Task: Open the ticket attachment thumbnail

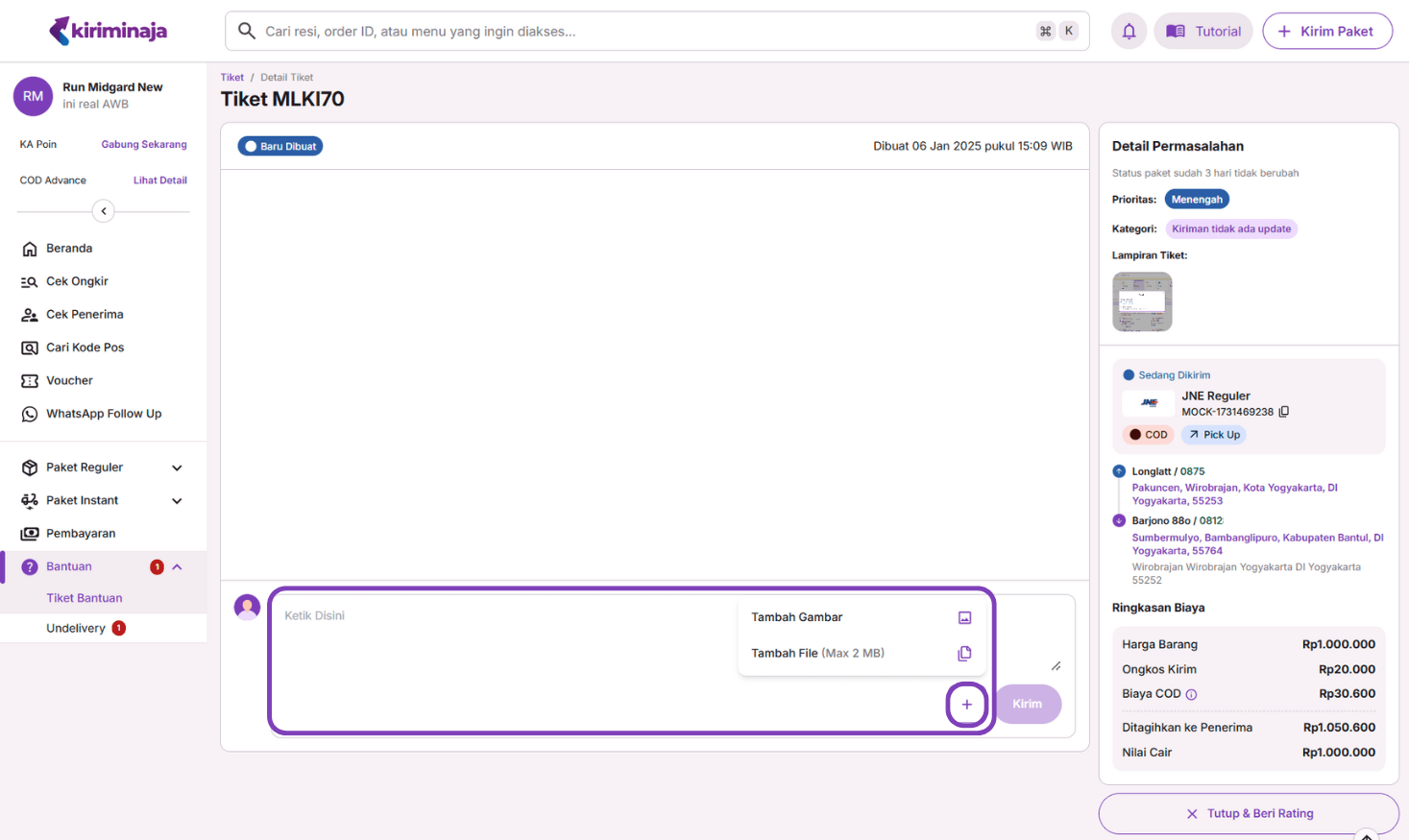Action: point(1142,301)
